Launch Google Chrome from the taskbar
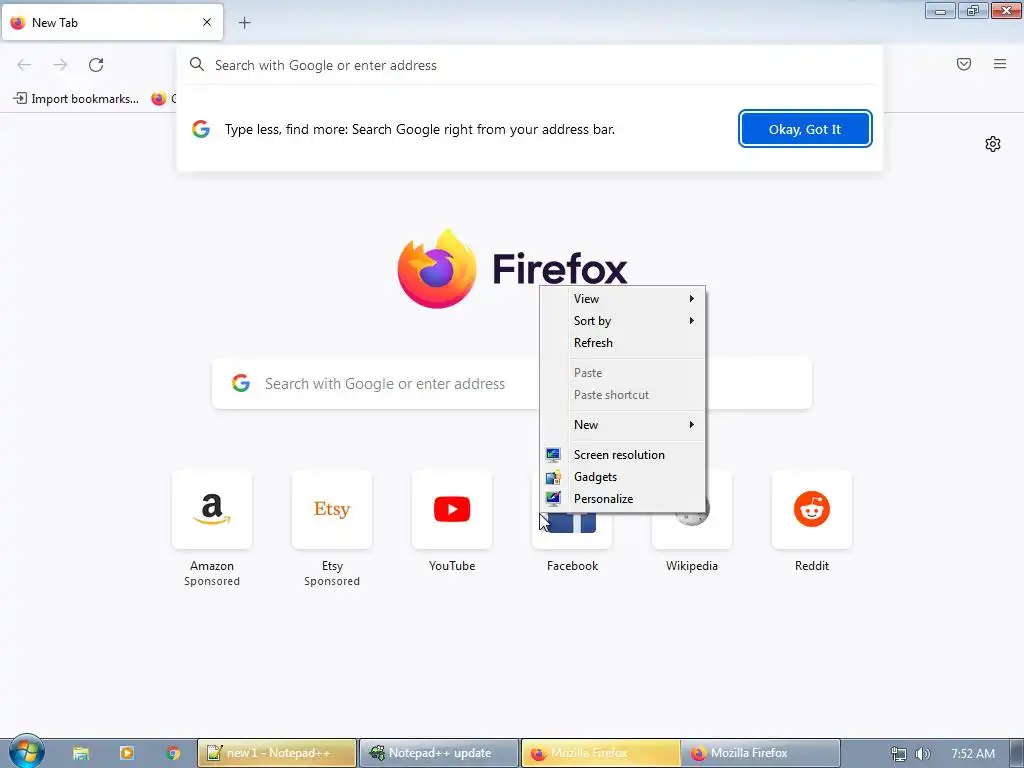1024x768 pixels. coord(173,753)
